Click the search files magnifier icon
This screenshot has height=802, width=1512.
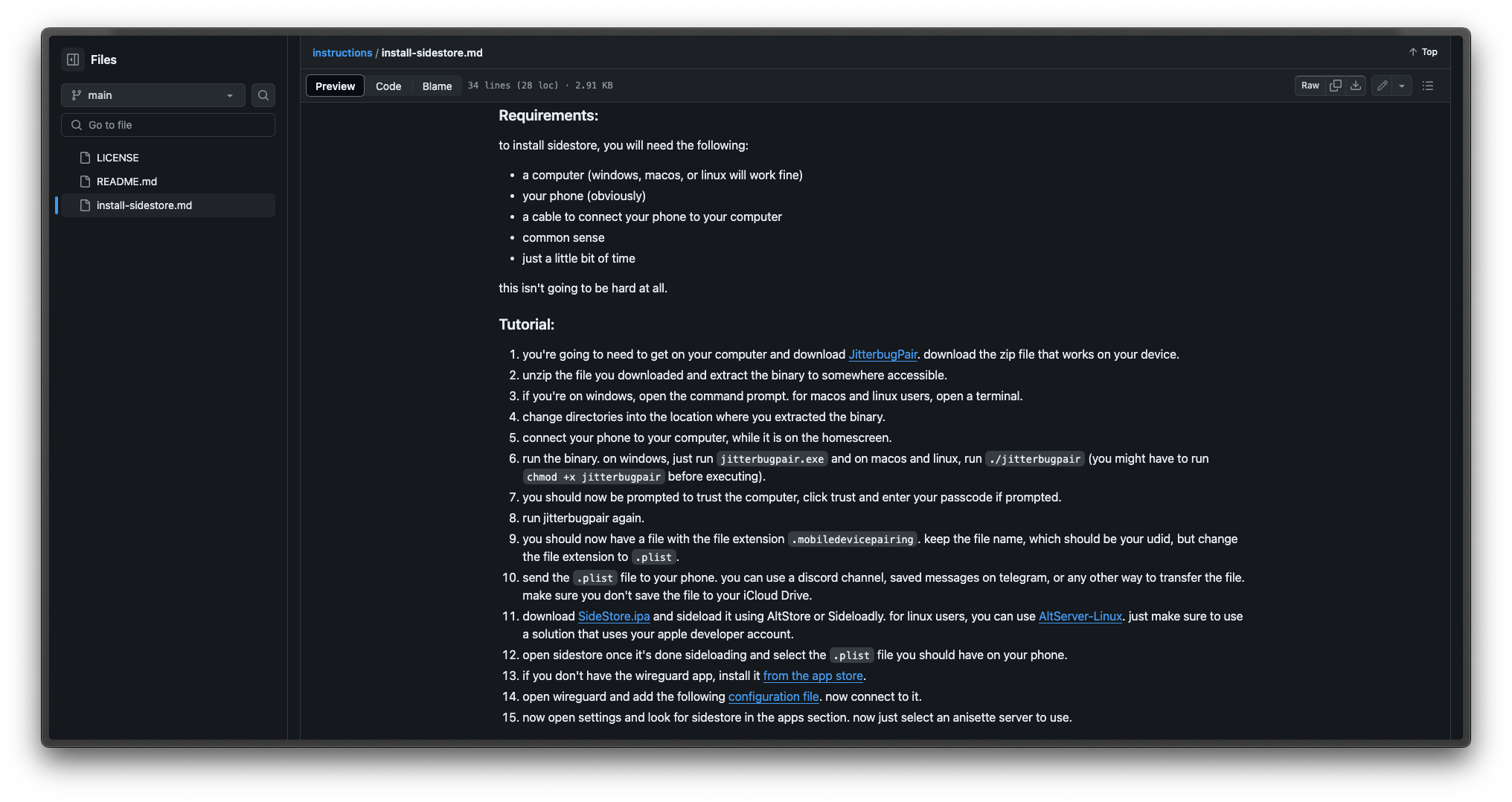pyautogui.click(x=263, y=95)
